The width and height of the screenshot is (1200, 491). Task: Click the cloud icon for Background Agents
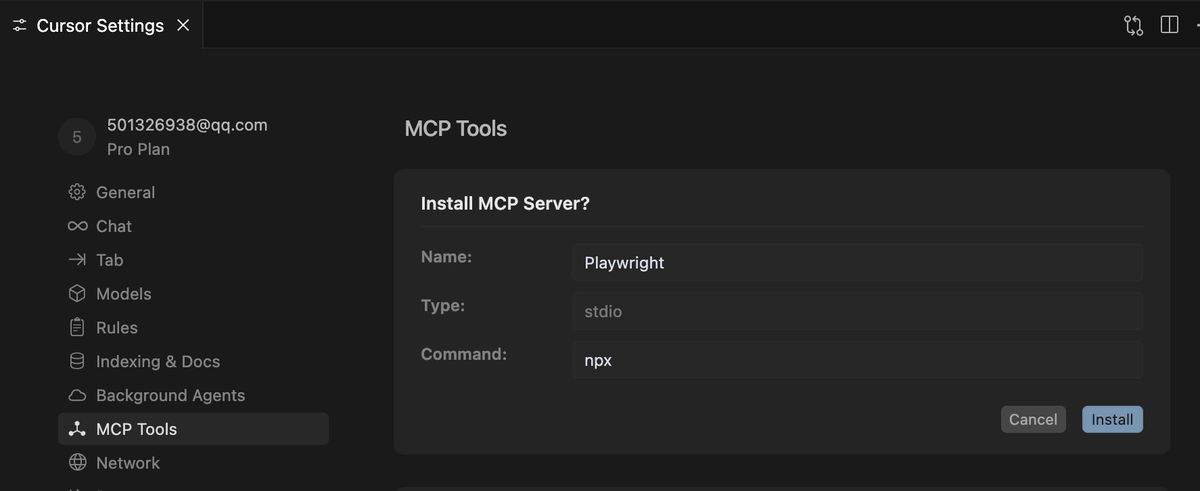click(77, 396)
